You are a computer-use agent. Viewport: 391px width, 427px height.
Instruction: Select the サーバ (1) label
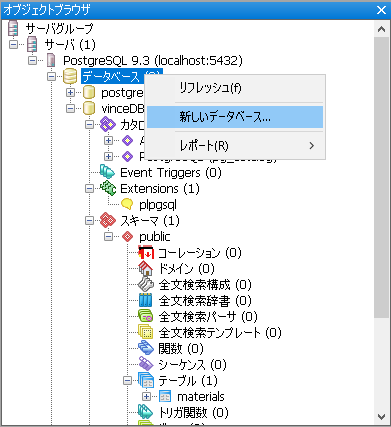[x=70, y=44]
